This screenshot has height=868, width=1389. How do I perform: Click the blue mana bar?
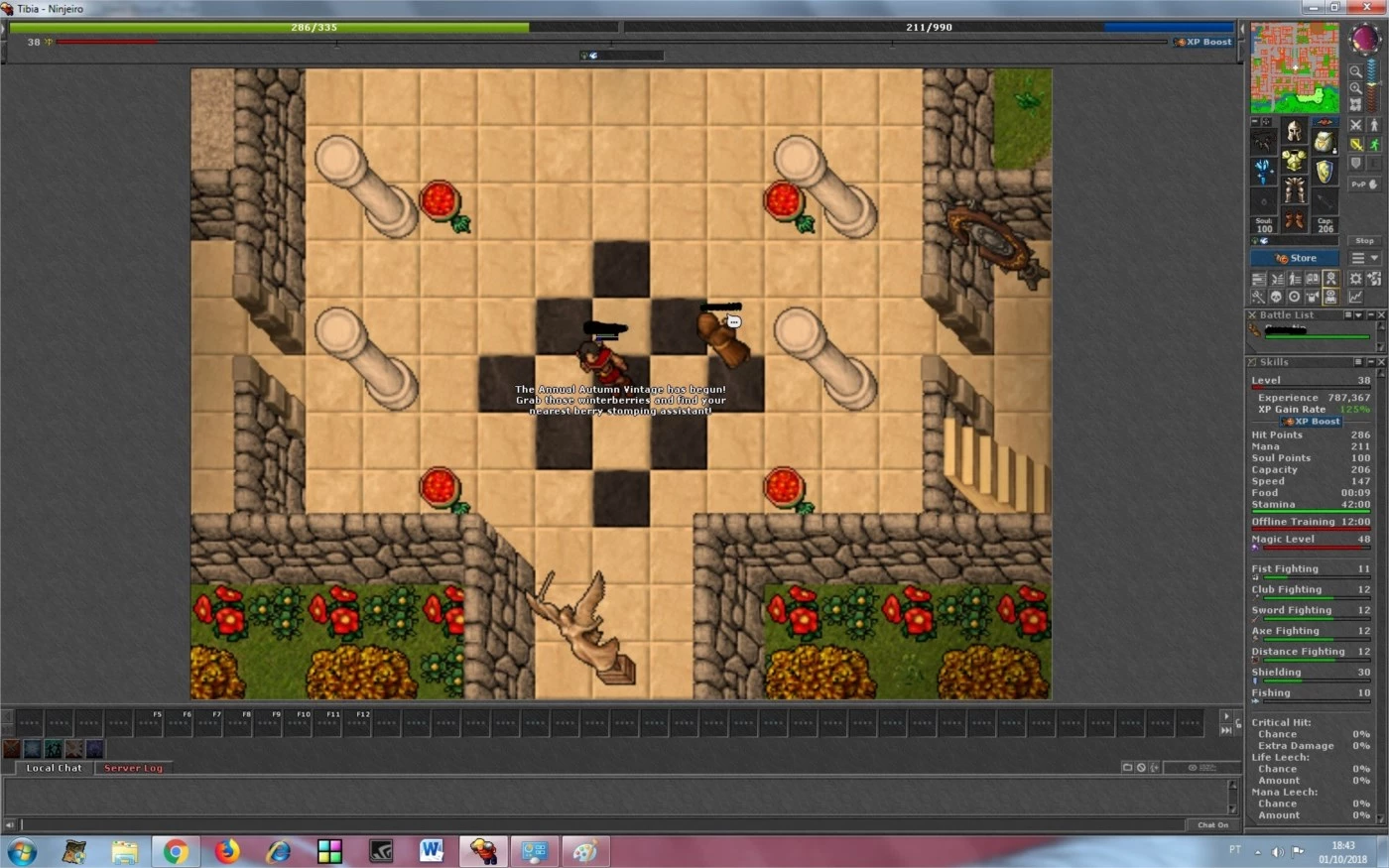pyautogui.click(x=929, y=28)
